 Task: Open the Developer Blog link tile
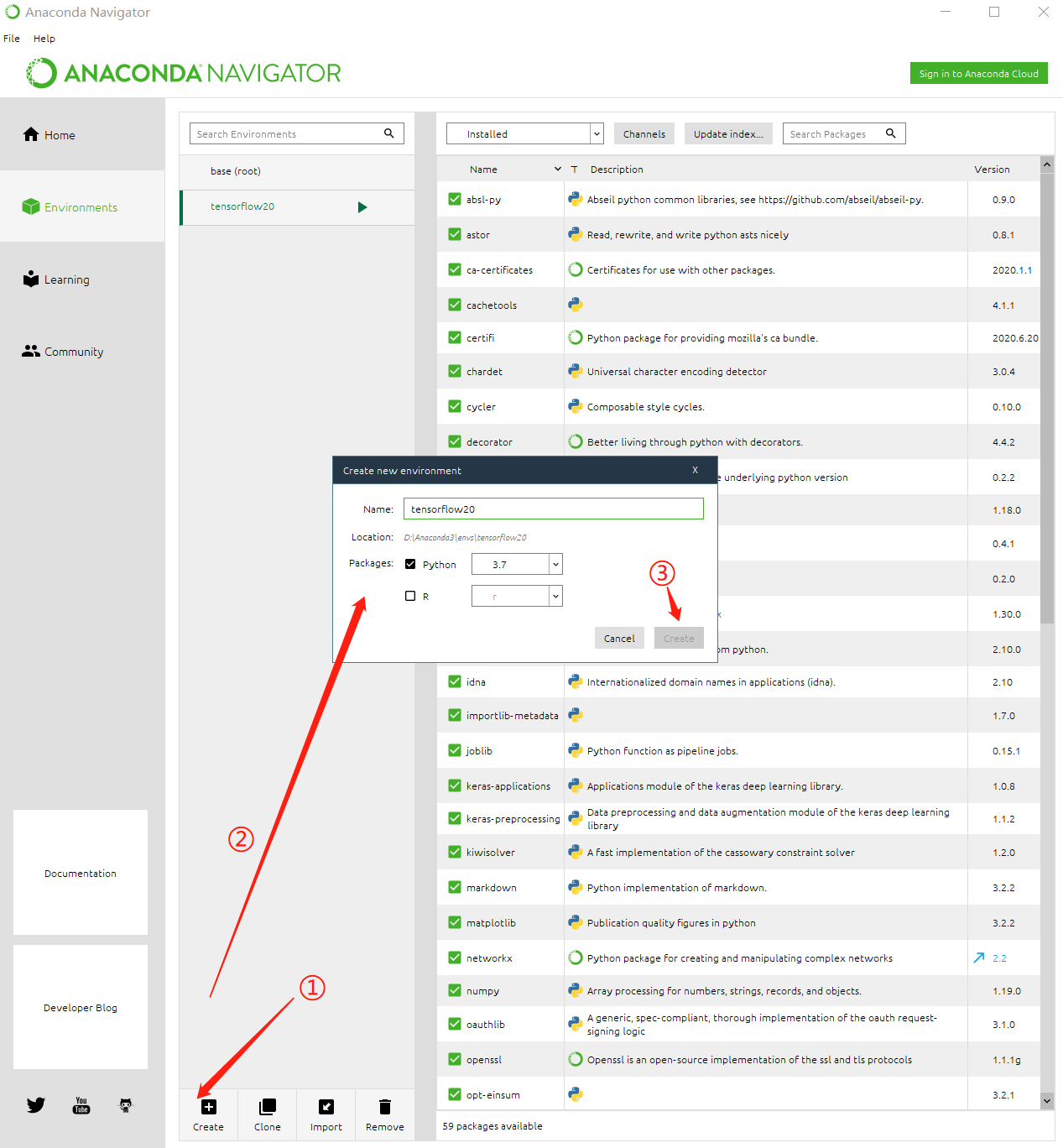(81, 1007)
